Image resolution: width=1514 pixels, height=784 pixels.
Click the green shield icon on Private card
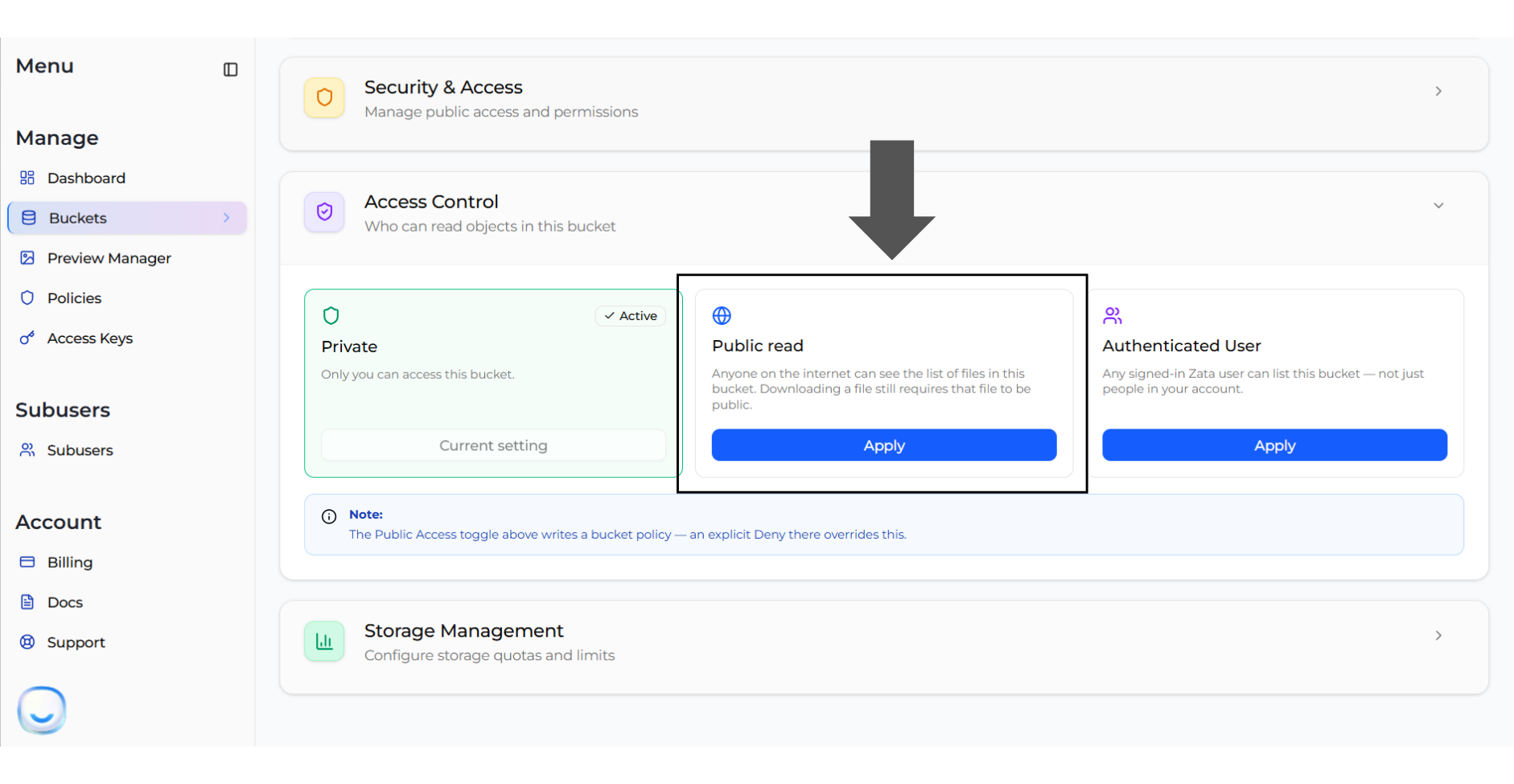pyautogui.click(x=331, y=315)
